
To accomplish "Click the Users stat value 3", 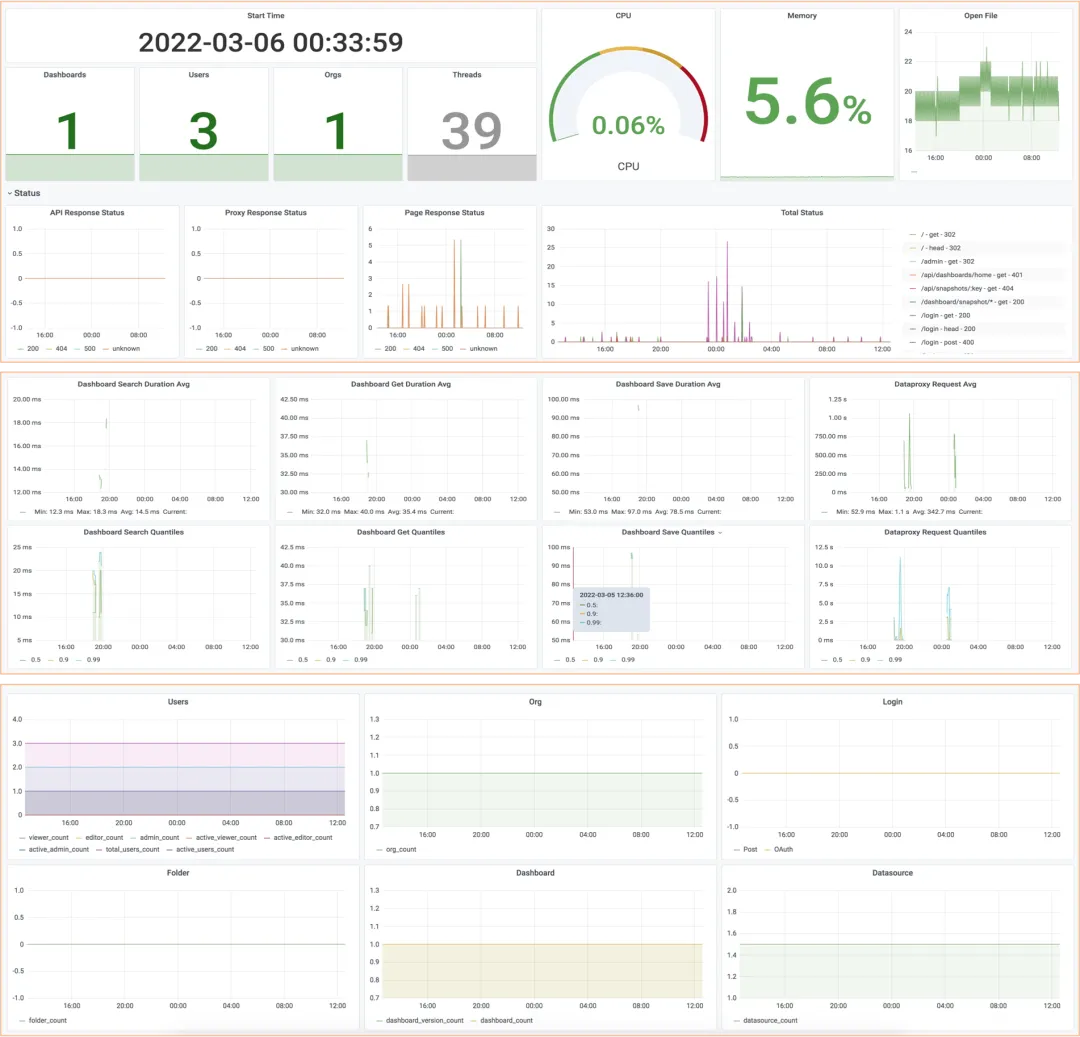I will [x=203, y=131].
